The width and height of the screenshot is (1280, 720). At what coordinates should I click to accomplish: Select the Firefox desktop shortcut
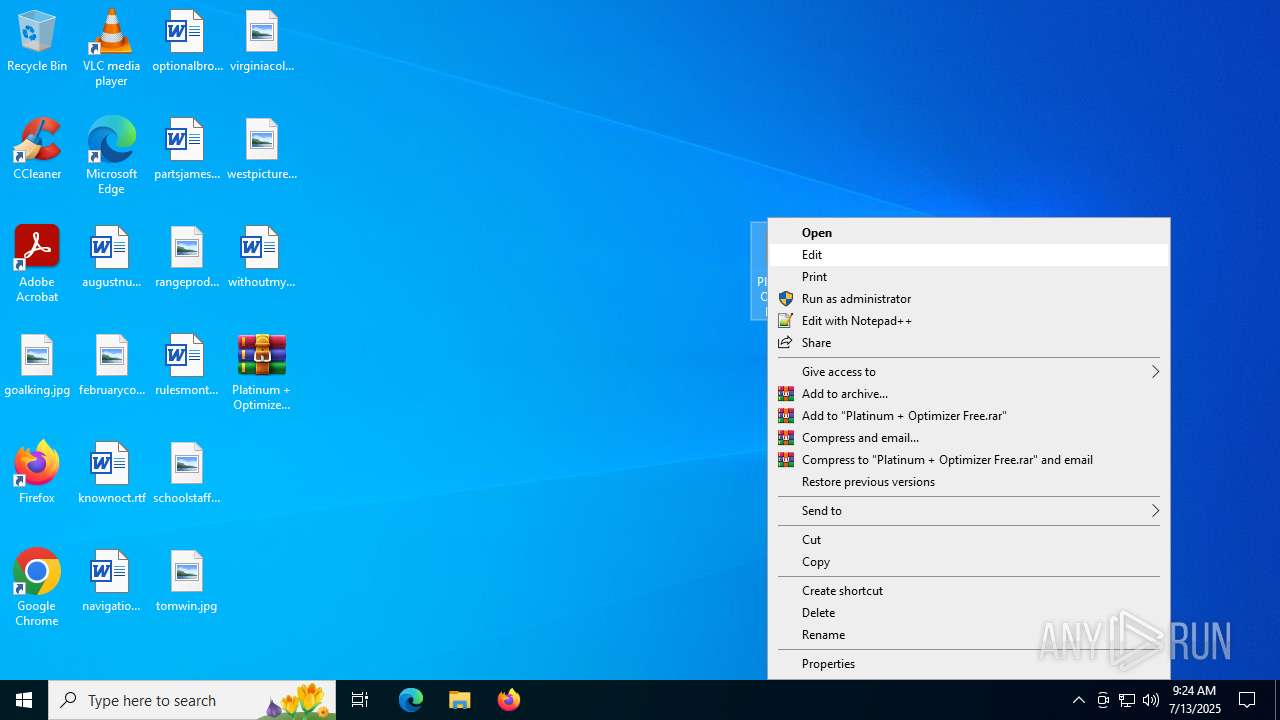pos(37,474)
